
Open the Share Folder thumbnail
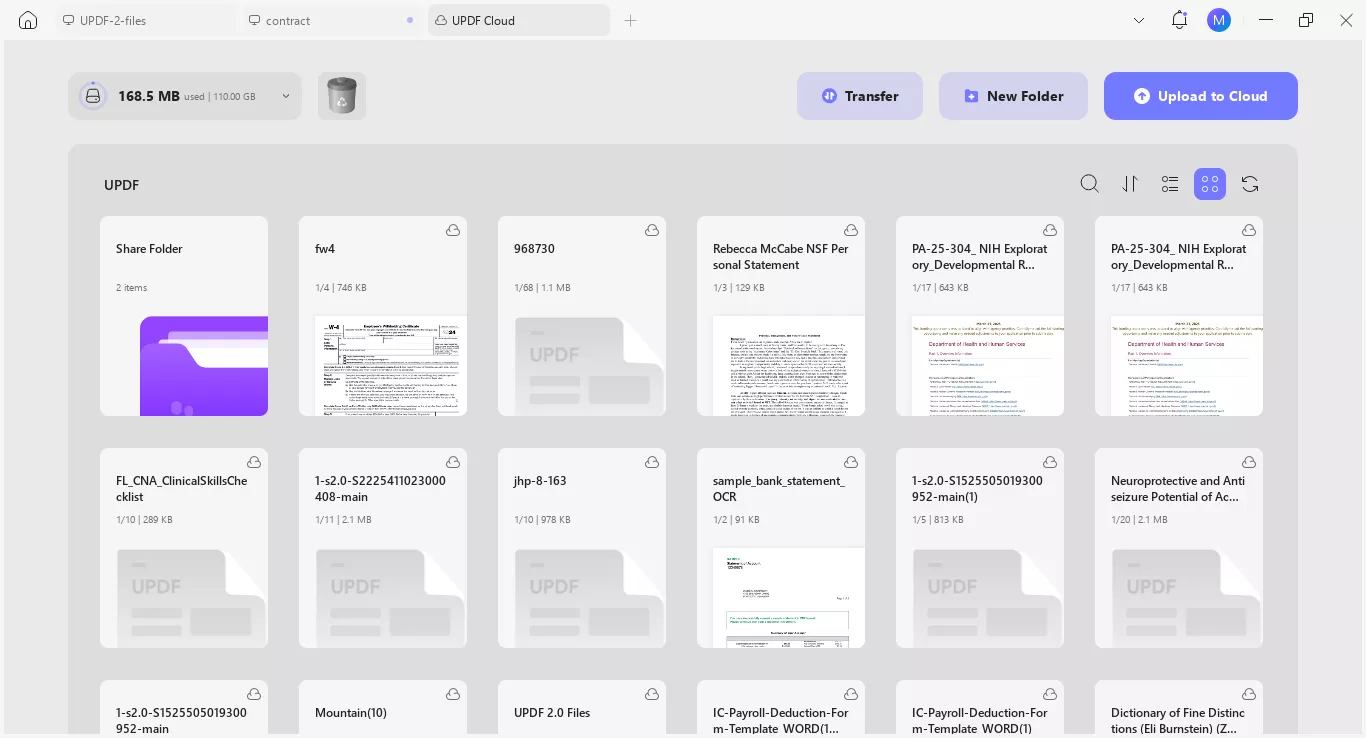(204, 366)
